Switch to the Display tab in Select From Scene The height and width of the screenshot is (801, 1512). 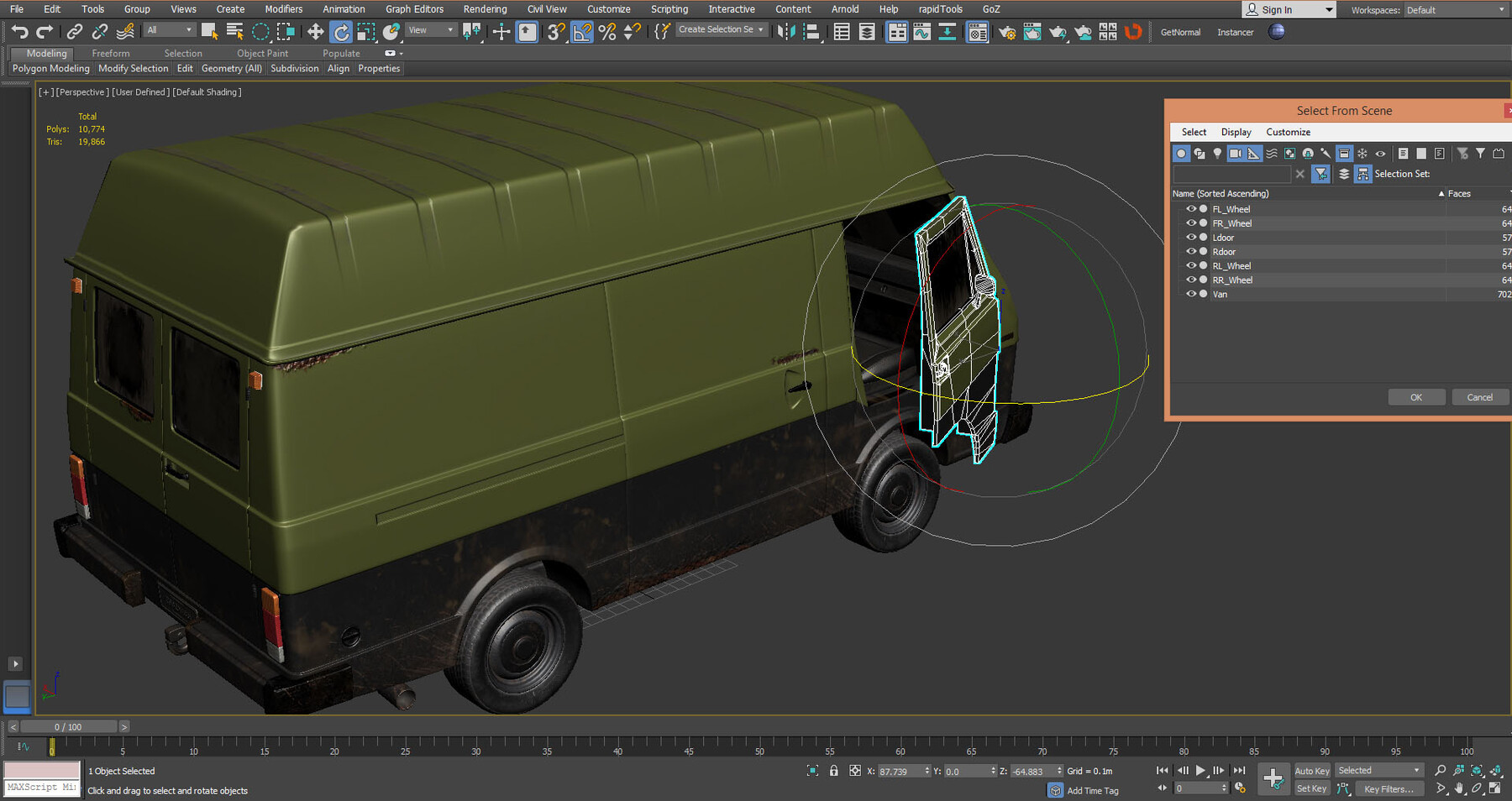pos(1236,132)
